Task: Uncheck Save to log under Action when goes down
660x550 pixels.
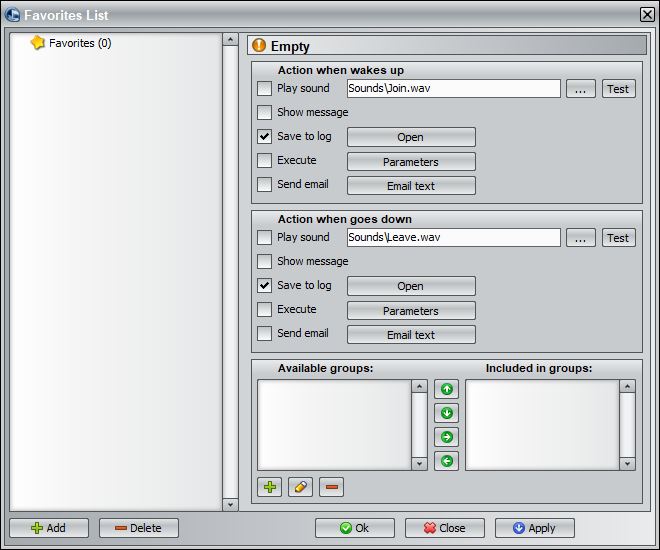Action: [264, 285]
